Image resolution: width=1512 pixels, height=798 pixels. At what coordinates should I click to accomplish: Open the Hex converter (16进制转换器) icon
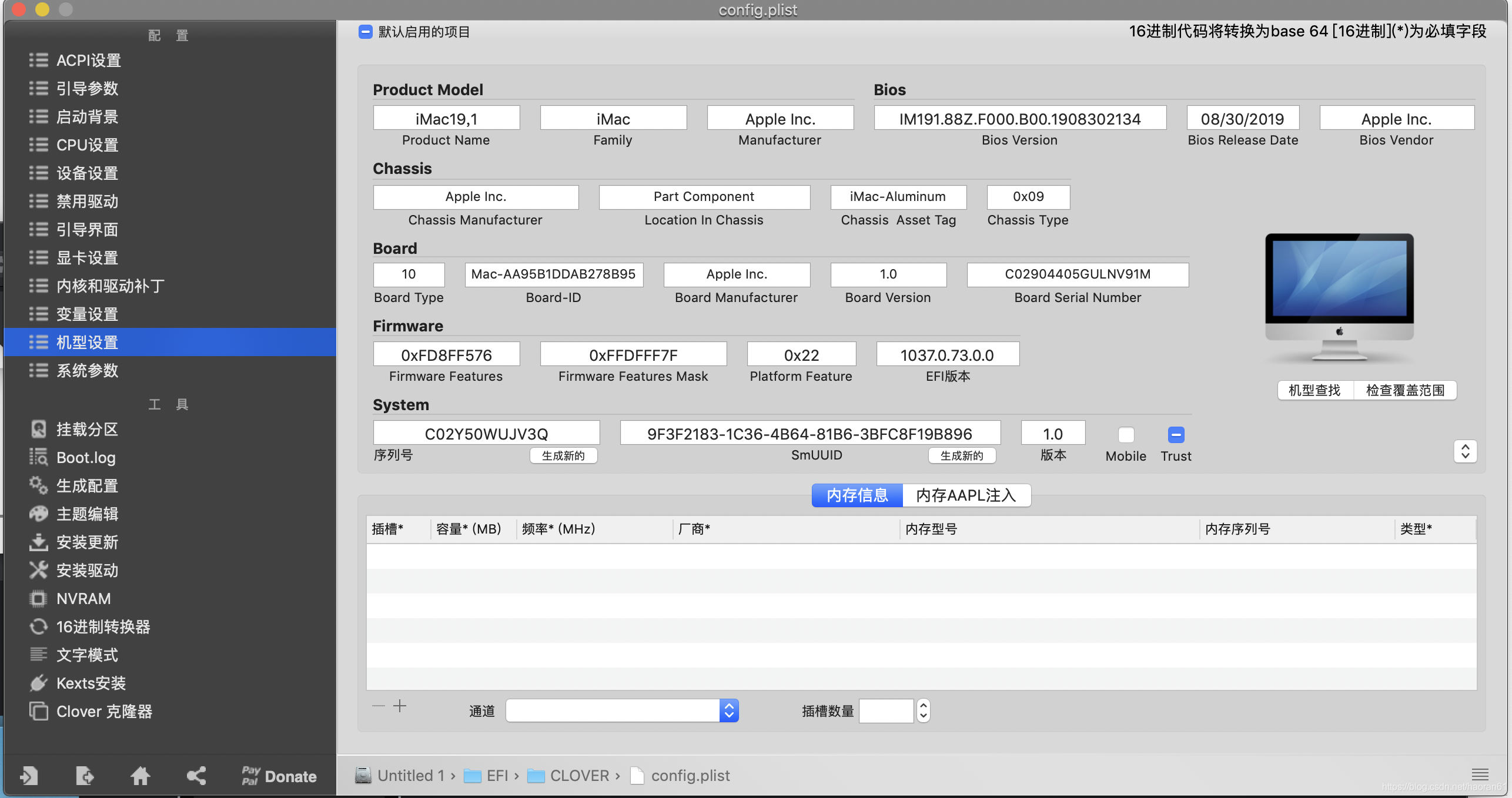click(39, 626)
